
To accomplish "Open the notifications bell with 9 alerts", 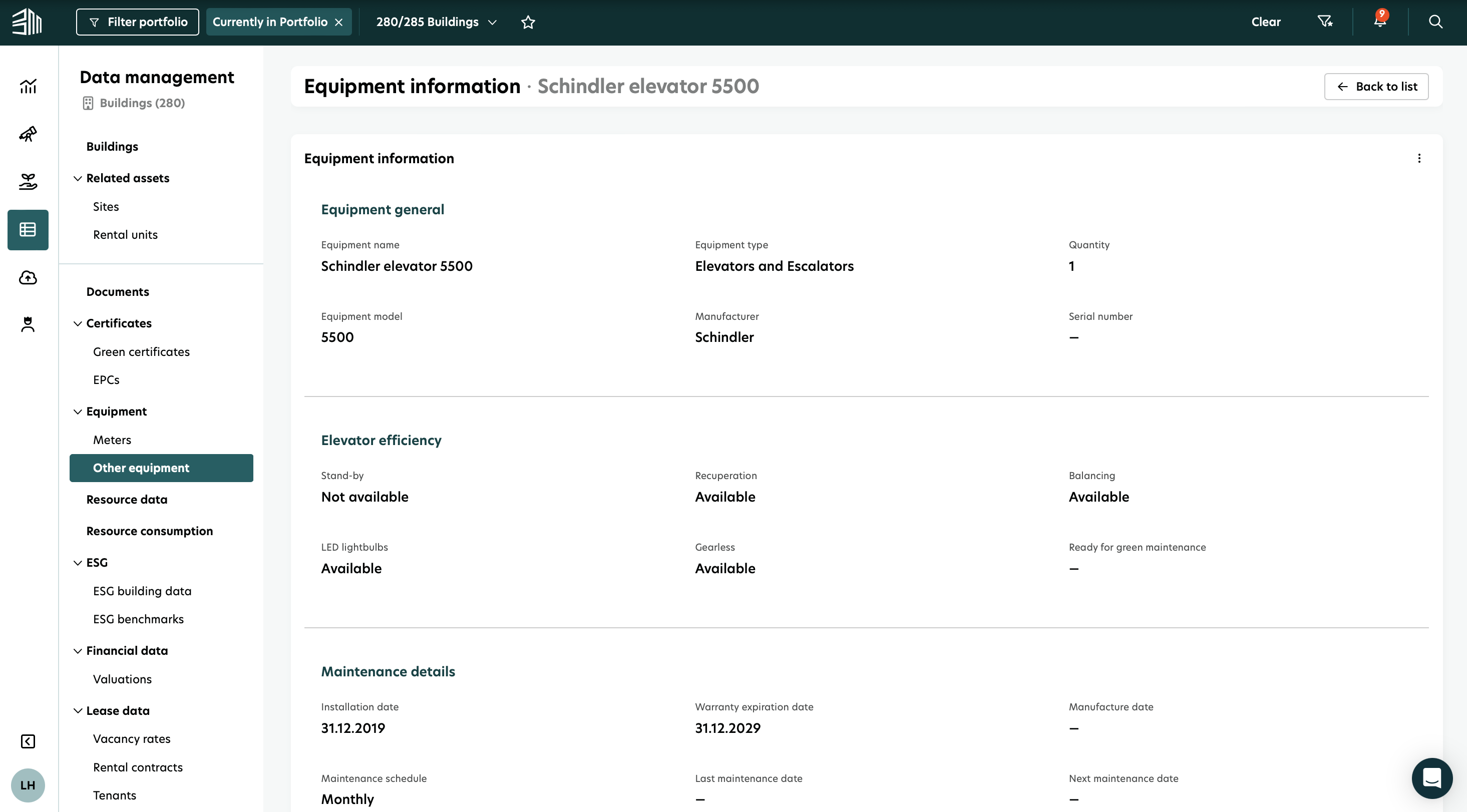I will click(1380, 21).
